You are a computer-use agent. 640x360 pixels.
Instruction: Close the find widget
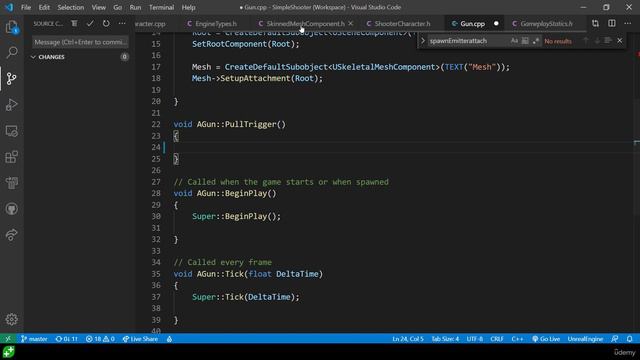click(620, 41)
